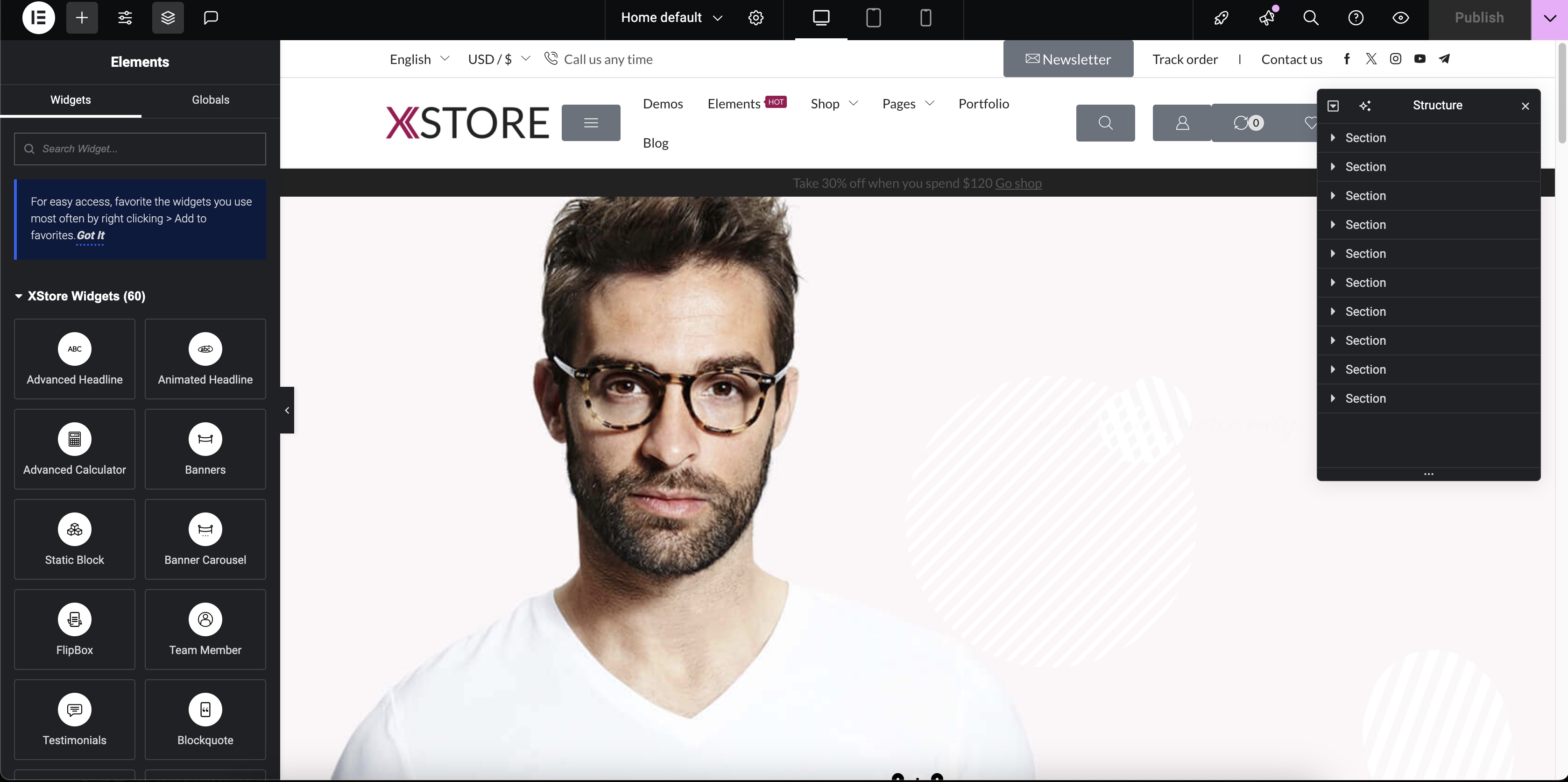Switch to the Widgets tab
The height and width of the screenshot is (782, 1568).
pos(71,100)
